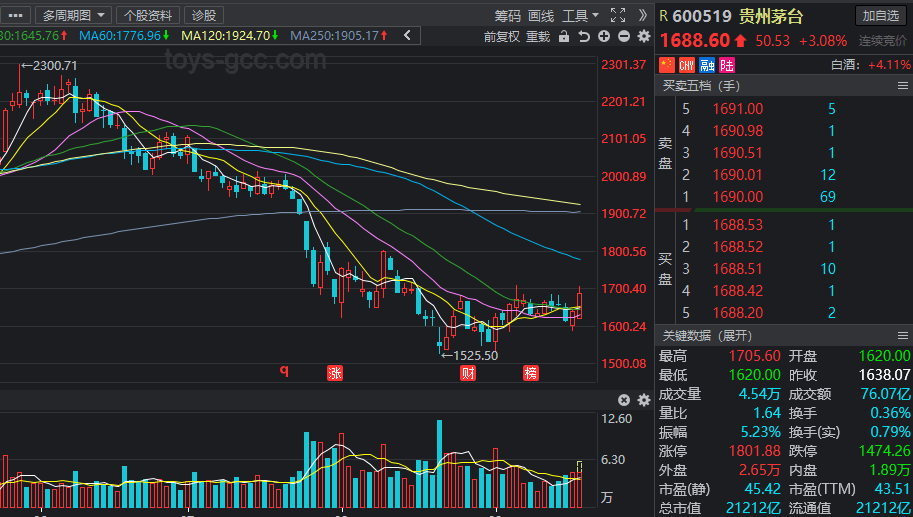Open volume panel settings gear

(643, 400)
